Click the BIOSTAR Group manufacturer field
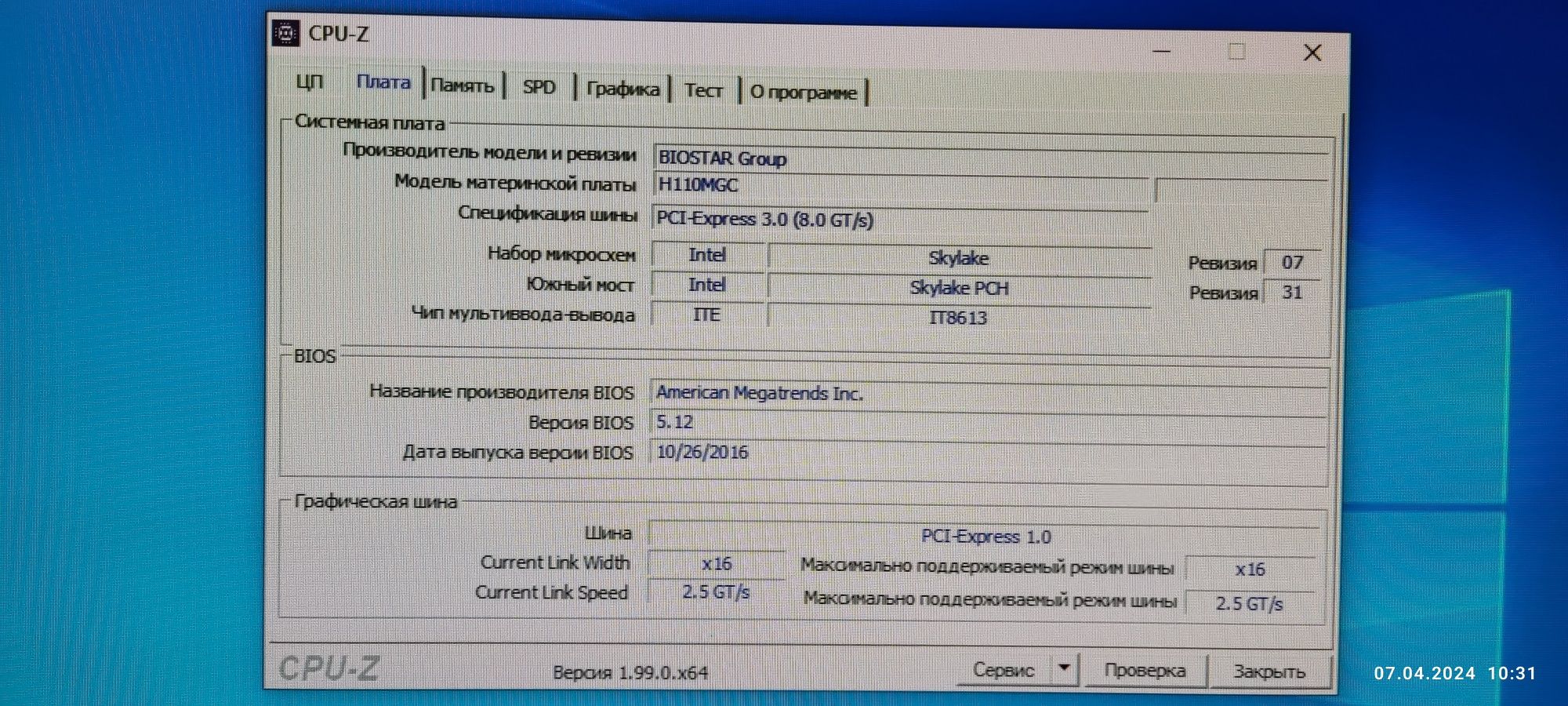The height and width of the screenshot is (706, 1568). 991,158
